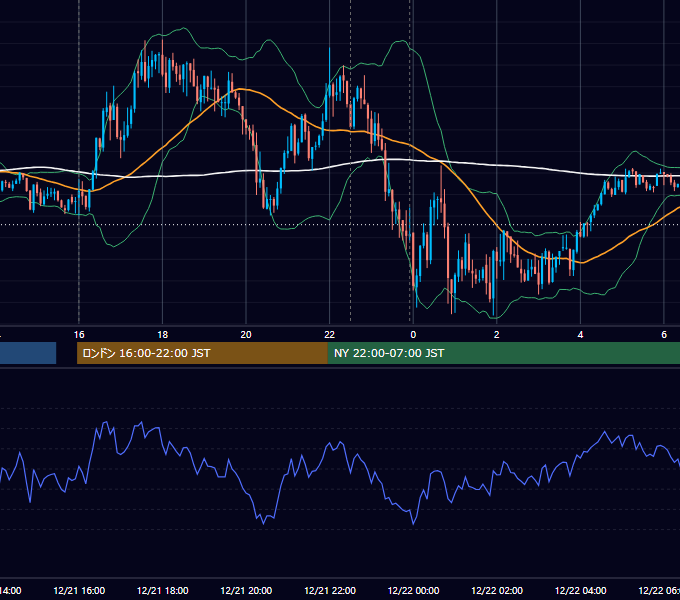The height and width of the screenshot is (600, 680).
Task: Click the 12/21 18:00 date label
Action: [163, 590]
